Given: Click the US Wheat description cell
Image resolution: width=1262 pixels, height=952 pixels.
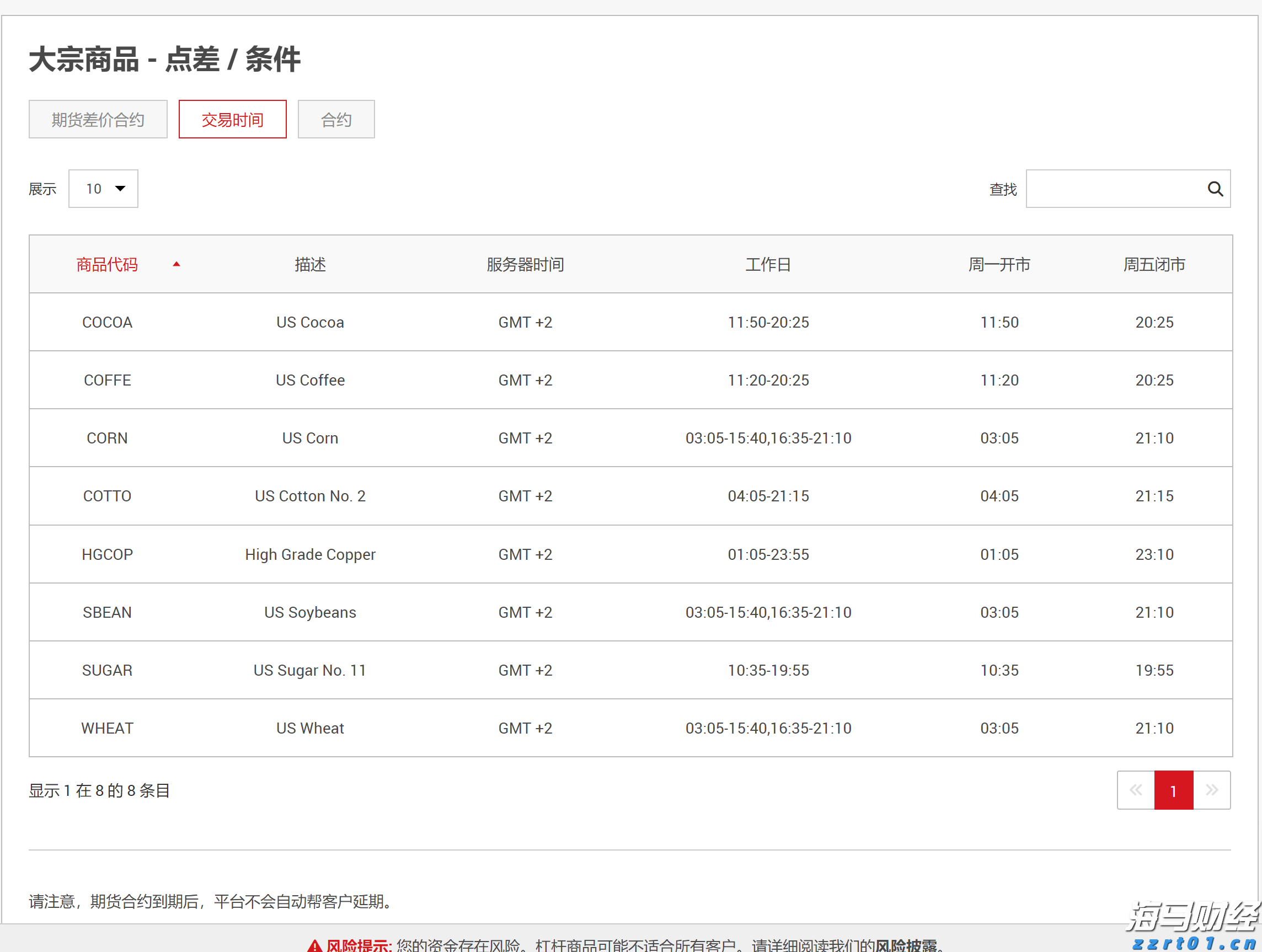Looking at the screenshot, I should point(310,728).
